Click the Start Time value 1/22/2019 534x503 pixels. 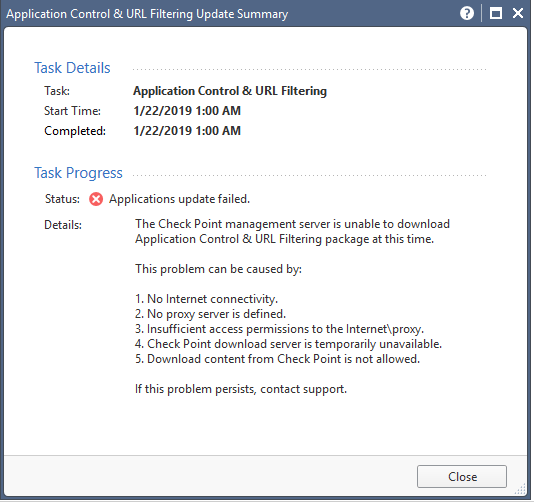(187, 111)
